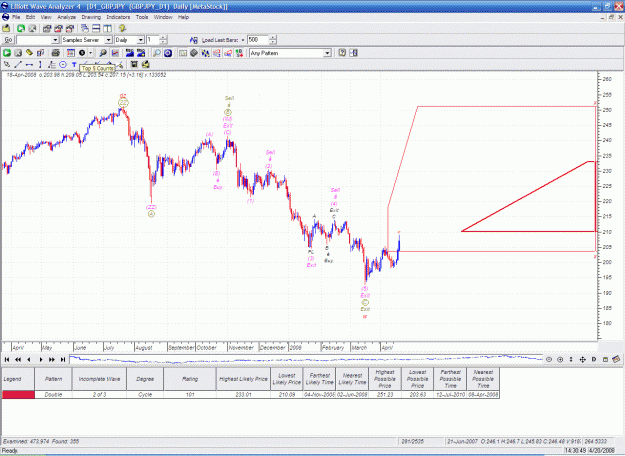This screenshot has width=625, height=456.
Task: Select the 'Double' pattern cell
Action: point(53,395)
